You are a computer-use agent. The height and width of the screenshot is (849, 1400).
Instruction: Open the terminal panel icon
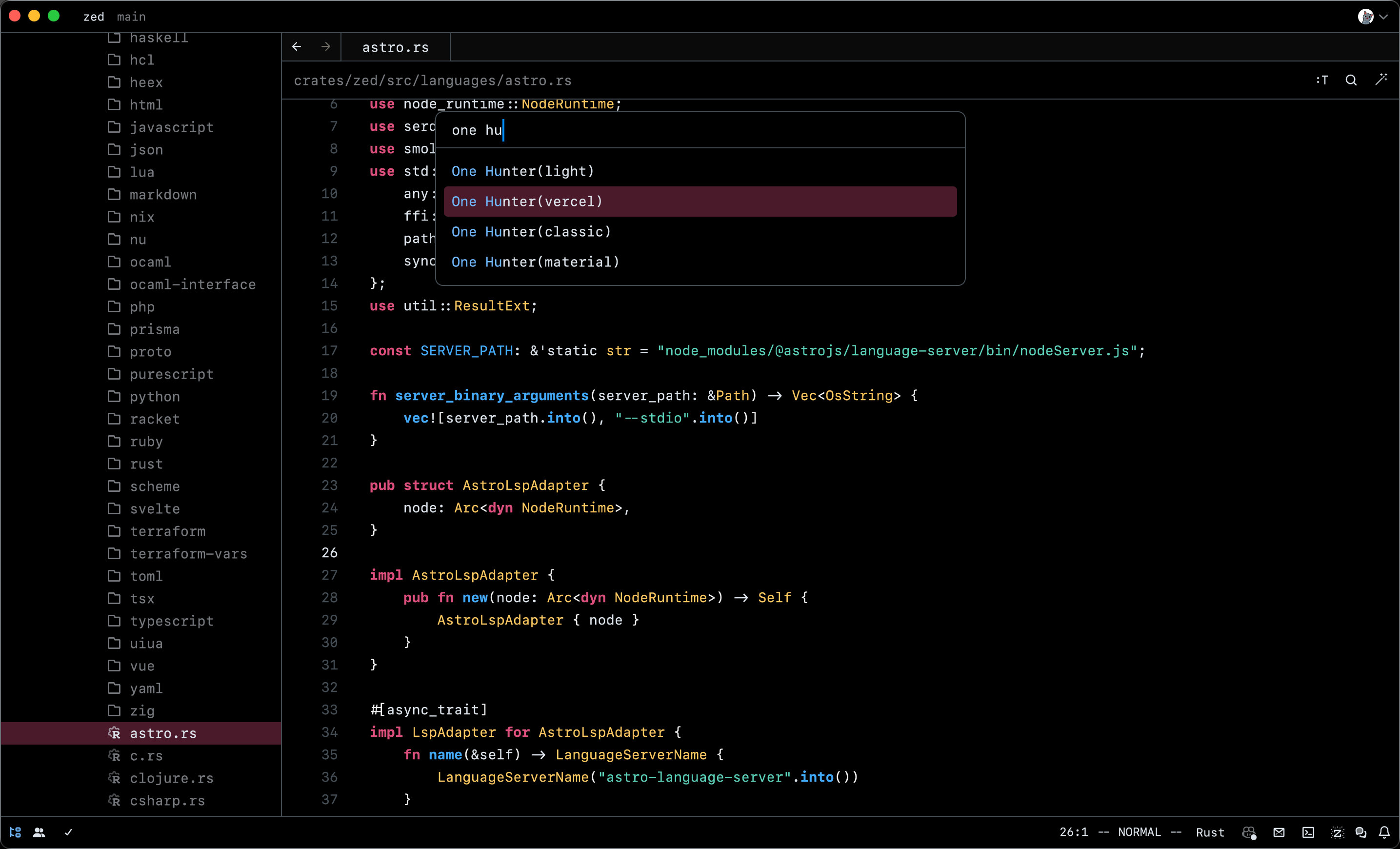(1308, 832)
